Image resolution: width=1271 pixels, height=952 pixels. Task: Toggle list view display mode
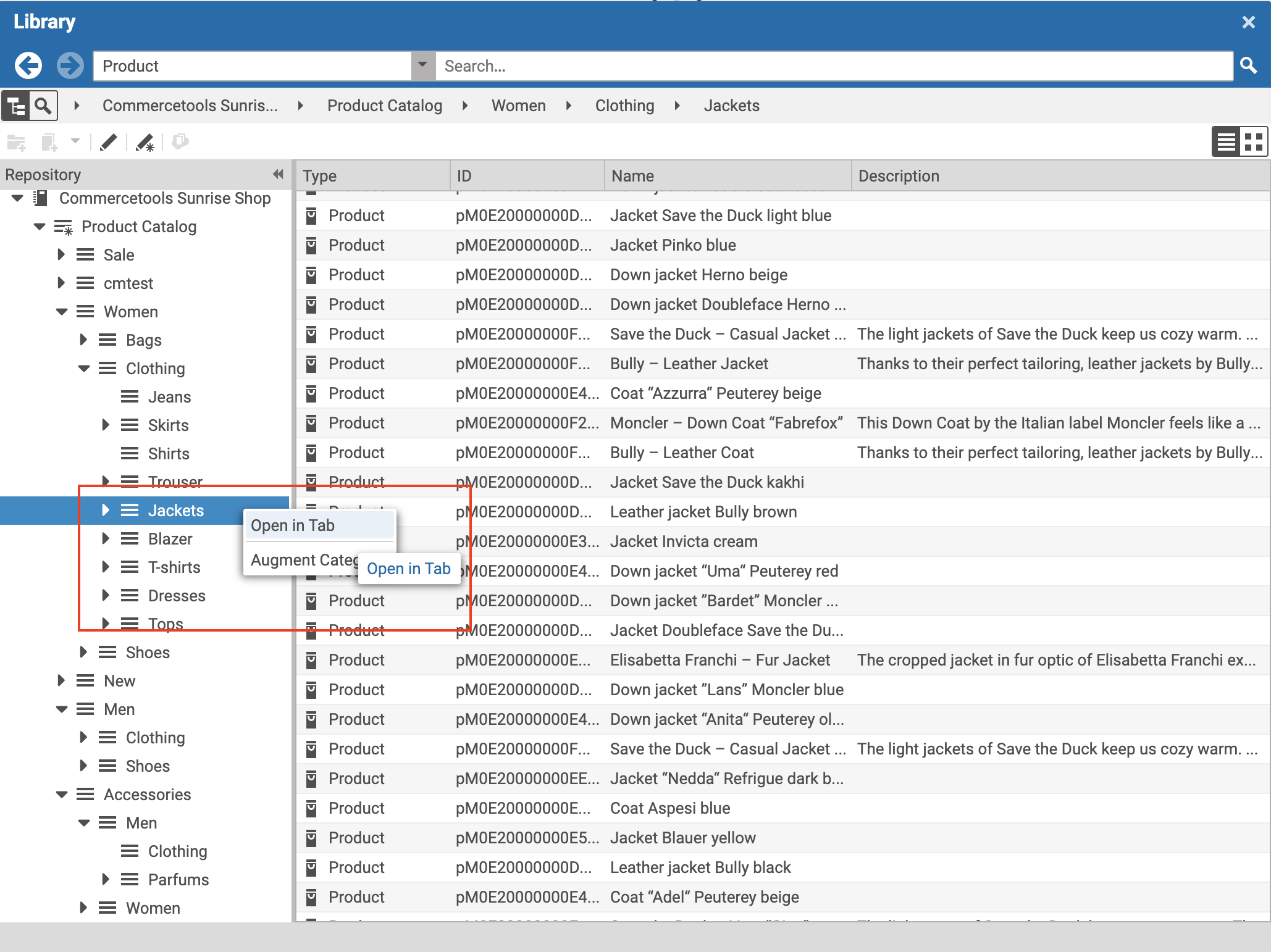(x=1225, y=141)
